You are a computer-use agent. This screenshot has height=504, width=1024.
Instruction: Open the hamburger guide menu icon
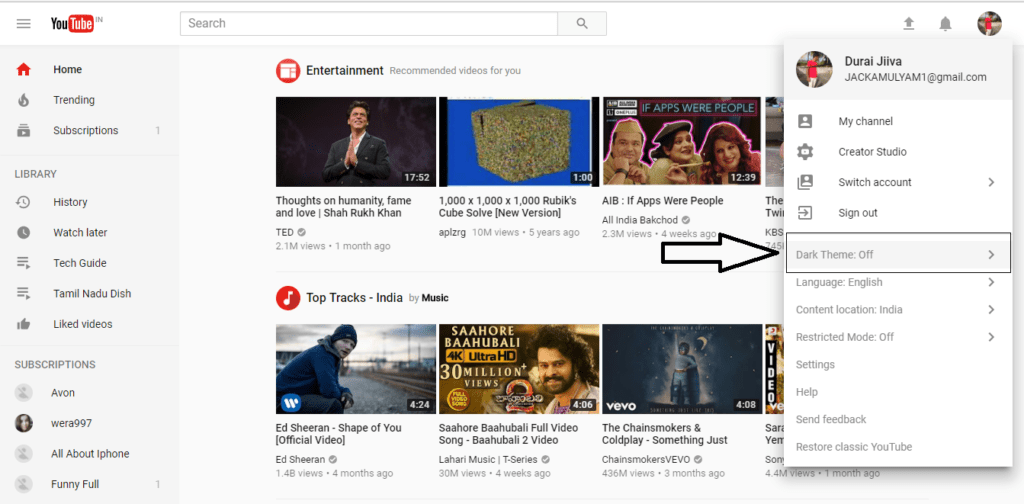(24, 24)
